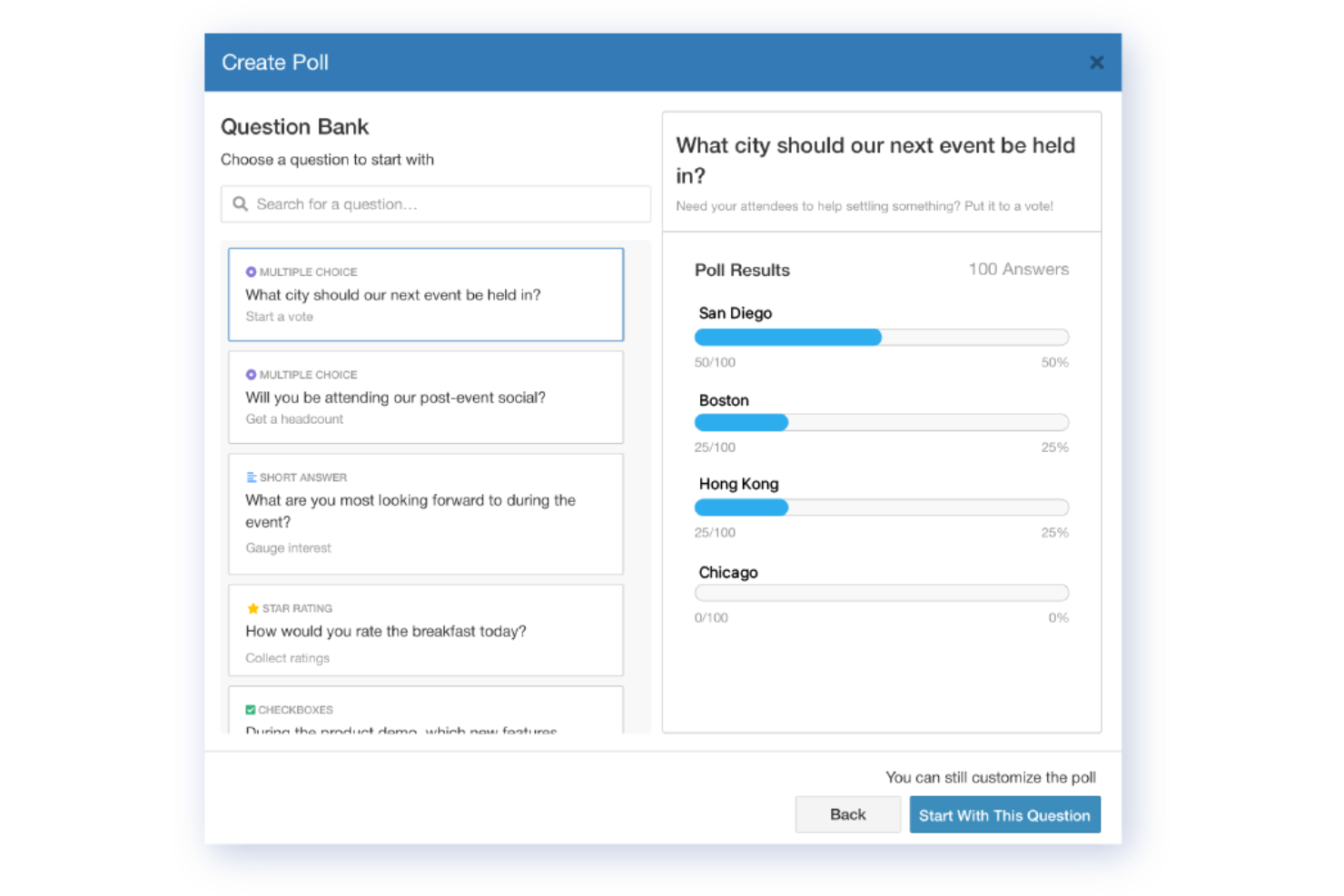
Task: Click the question search field
Action: (436, 203)
